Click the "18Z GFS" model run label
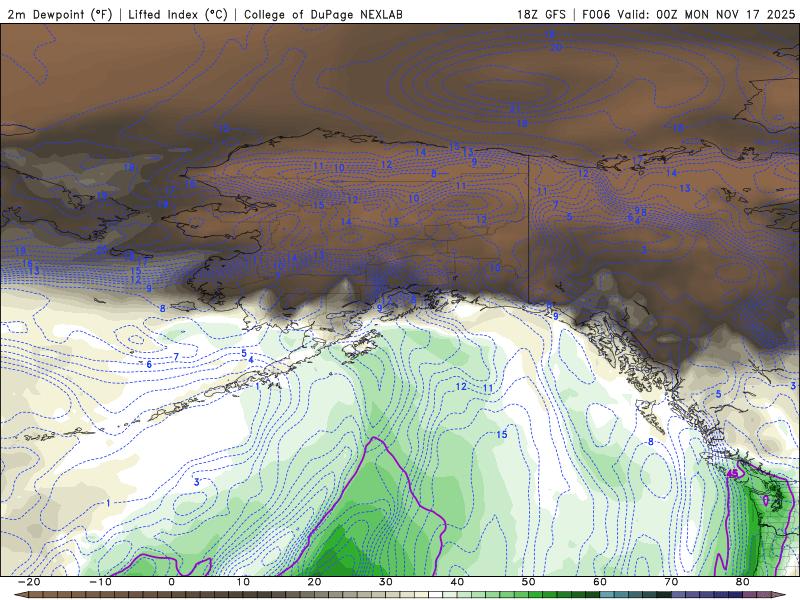 click(541, 14)
